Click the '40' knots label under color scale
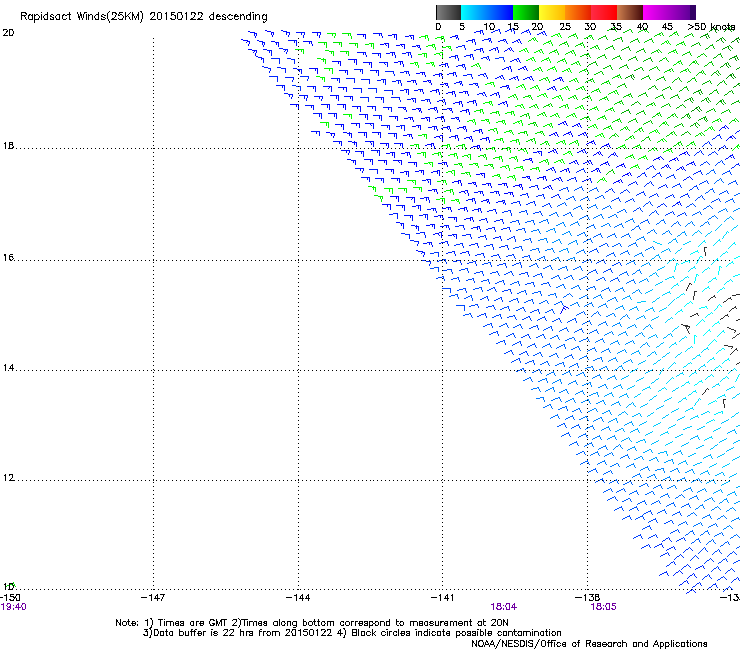The image size is (740, 650). point(642,27)
